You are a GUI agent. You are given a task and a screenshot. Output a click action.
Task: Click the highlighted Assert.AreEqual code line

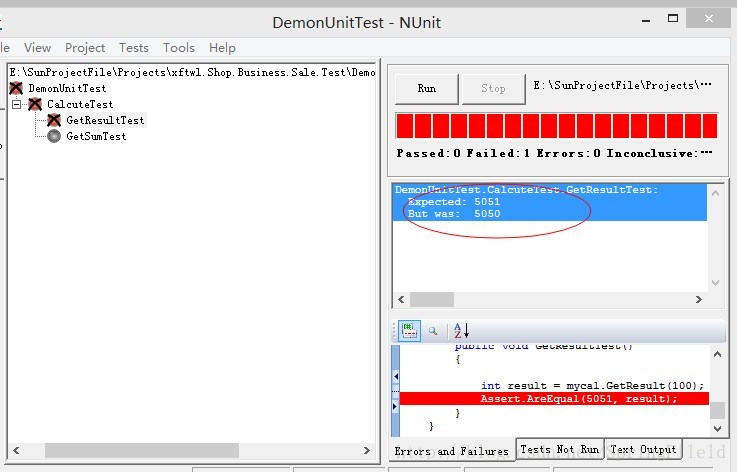coord(554,399)
